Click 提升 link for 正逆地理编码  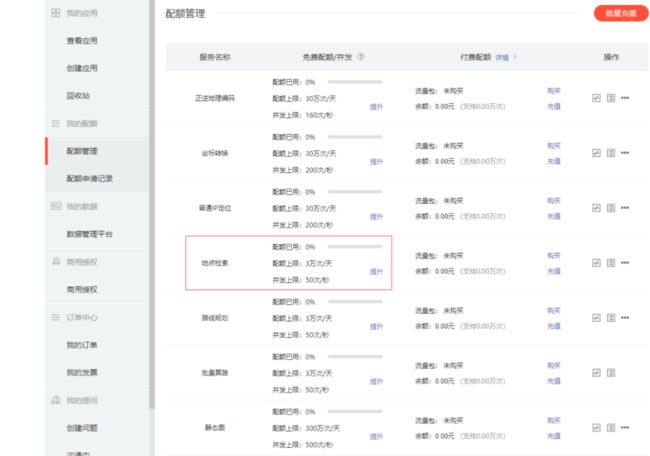click(x=376, y=107)
